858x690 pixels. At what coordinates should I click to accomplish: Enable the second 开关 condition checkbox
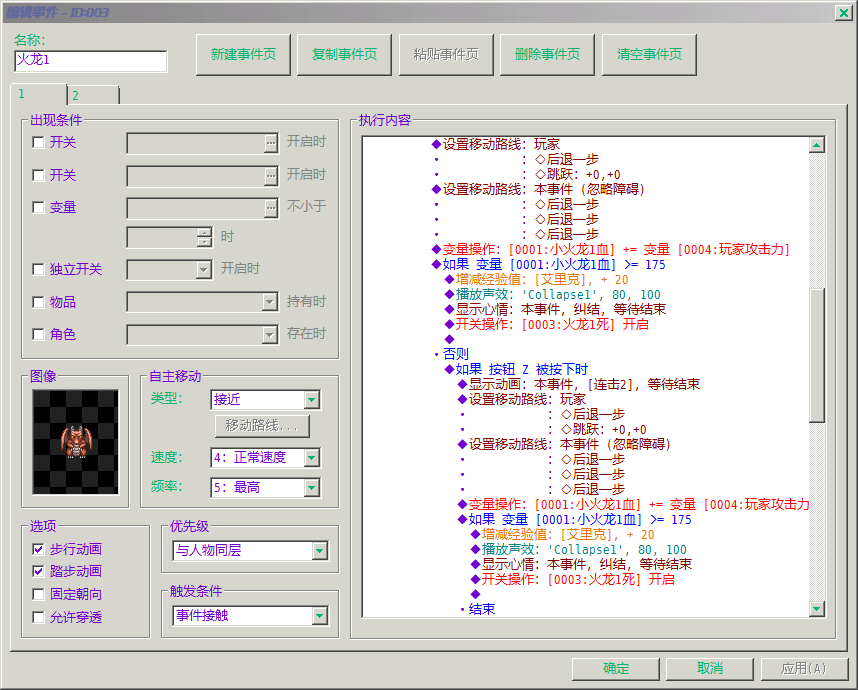(38, 176)
